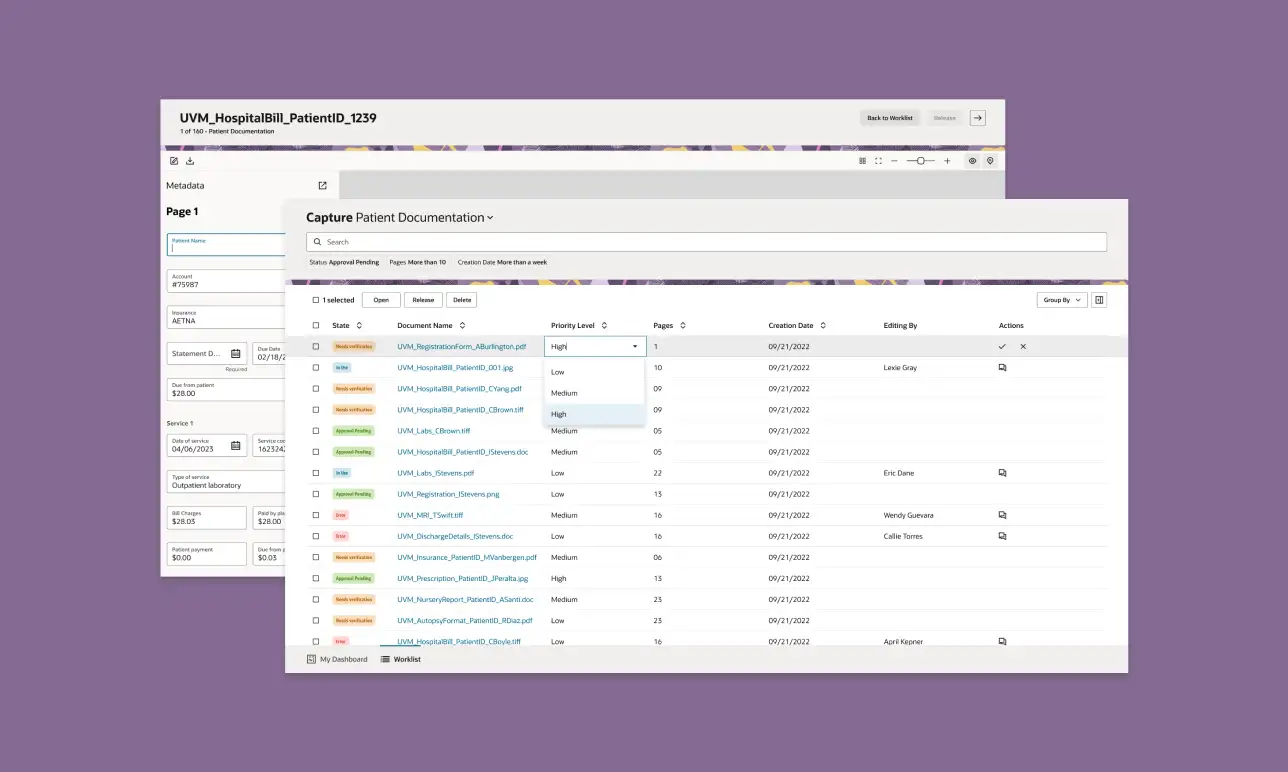Sort the table by Document Name
Screen dimensions: 1288x772
tap(462, 325)
